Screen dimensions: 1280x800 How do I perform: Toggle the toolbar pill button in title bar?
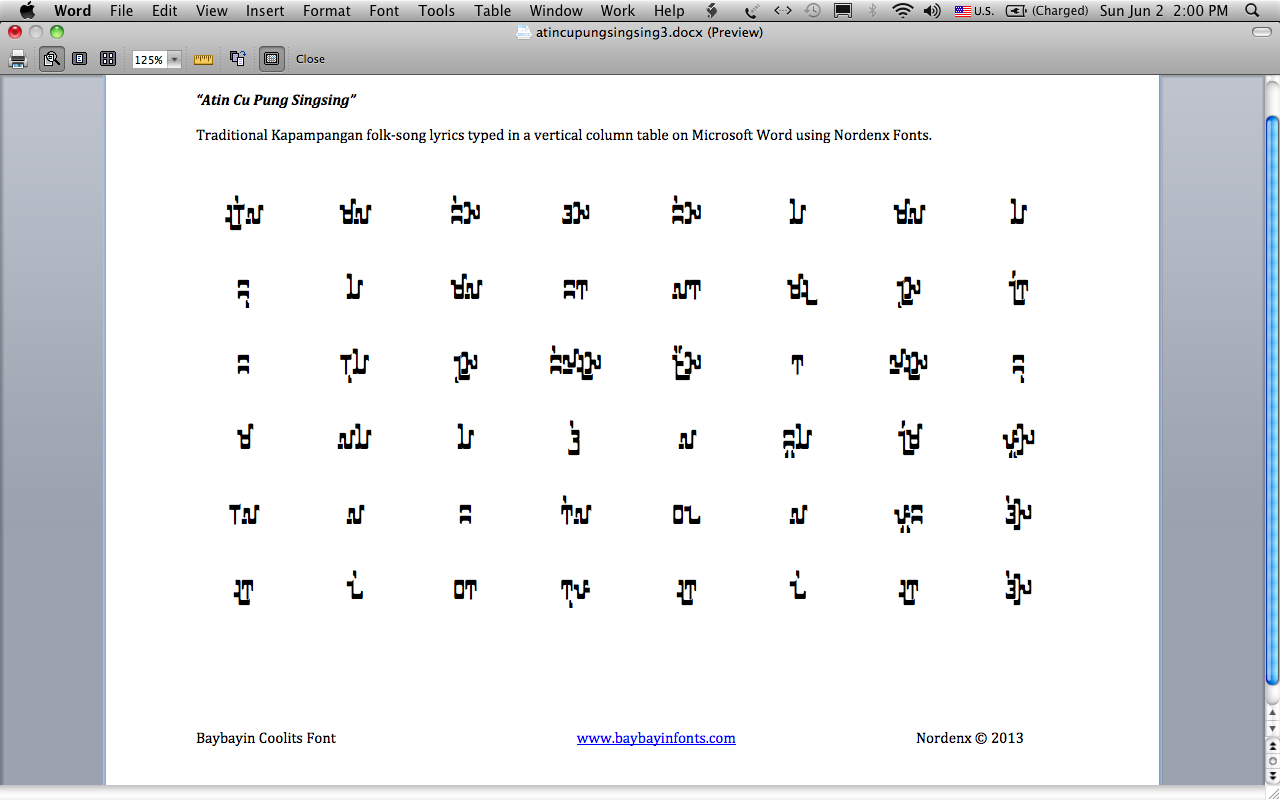(1262, 33)
